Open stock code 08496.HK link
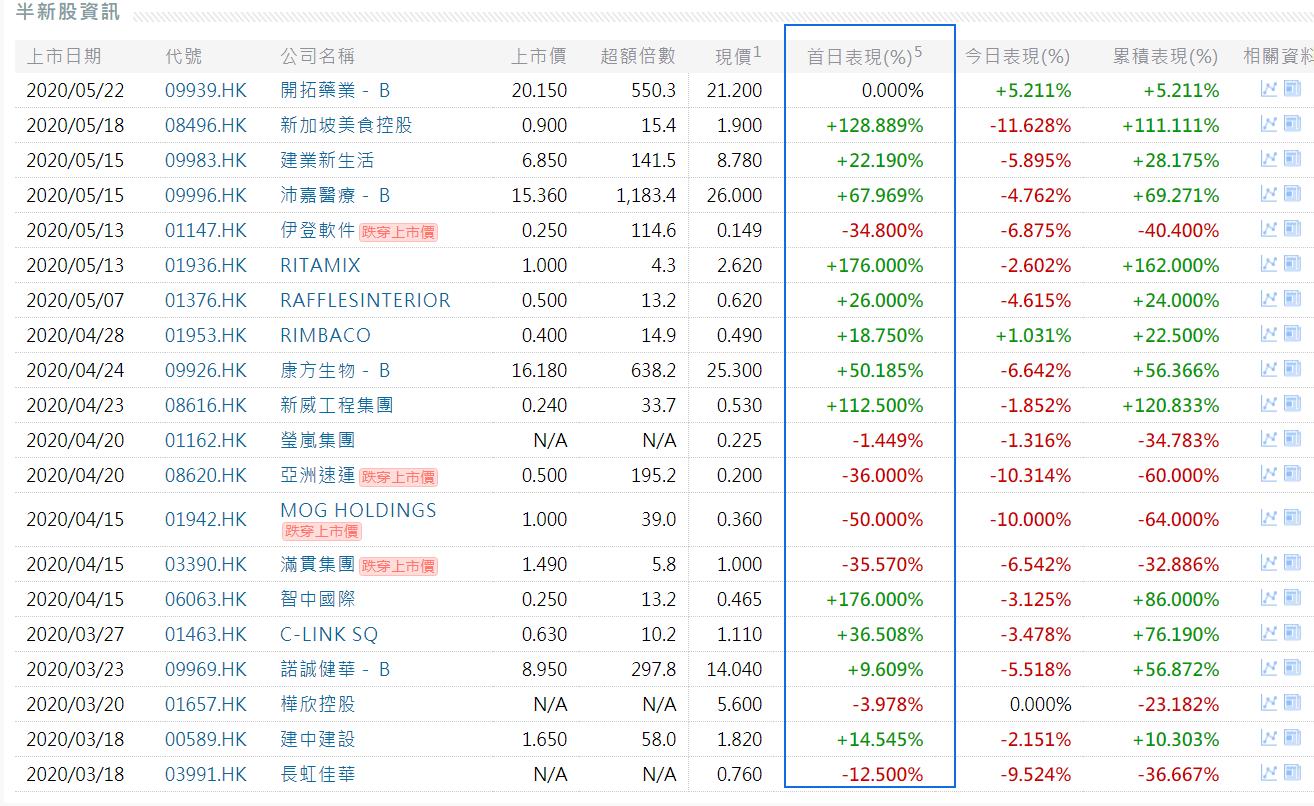This screenshot has height=806, width=1314. [x=205, y=125]
